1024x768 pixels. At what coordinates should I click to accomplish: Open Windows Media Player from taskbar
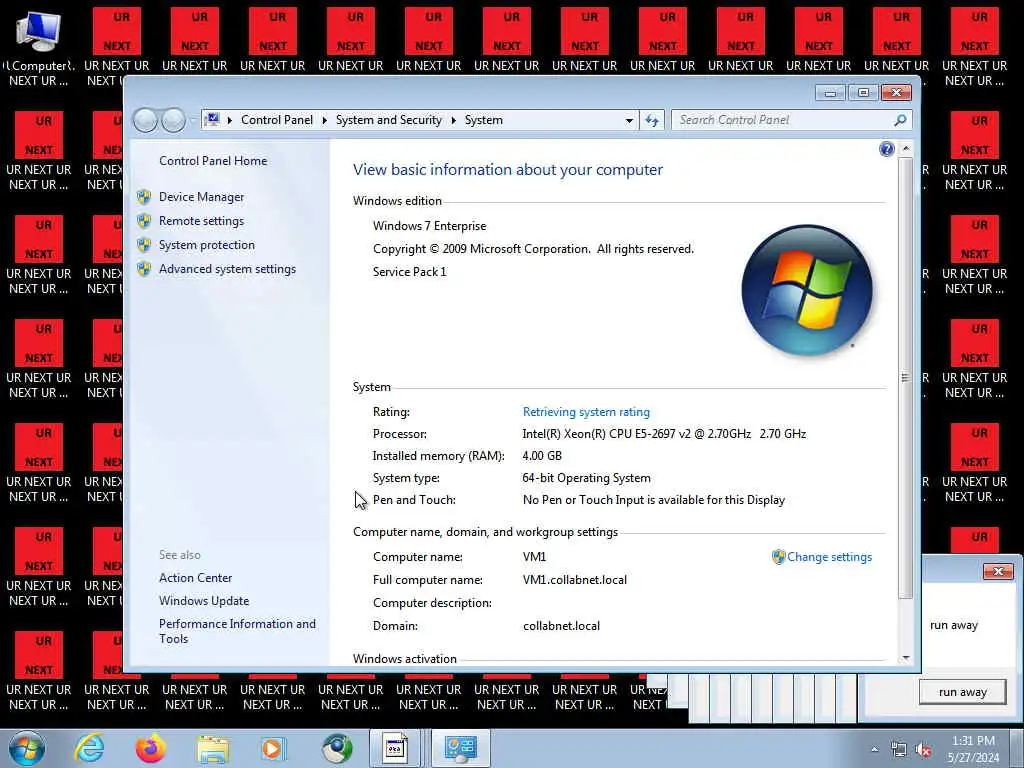(x=273, y=748)
